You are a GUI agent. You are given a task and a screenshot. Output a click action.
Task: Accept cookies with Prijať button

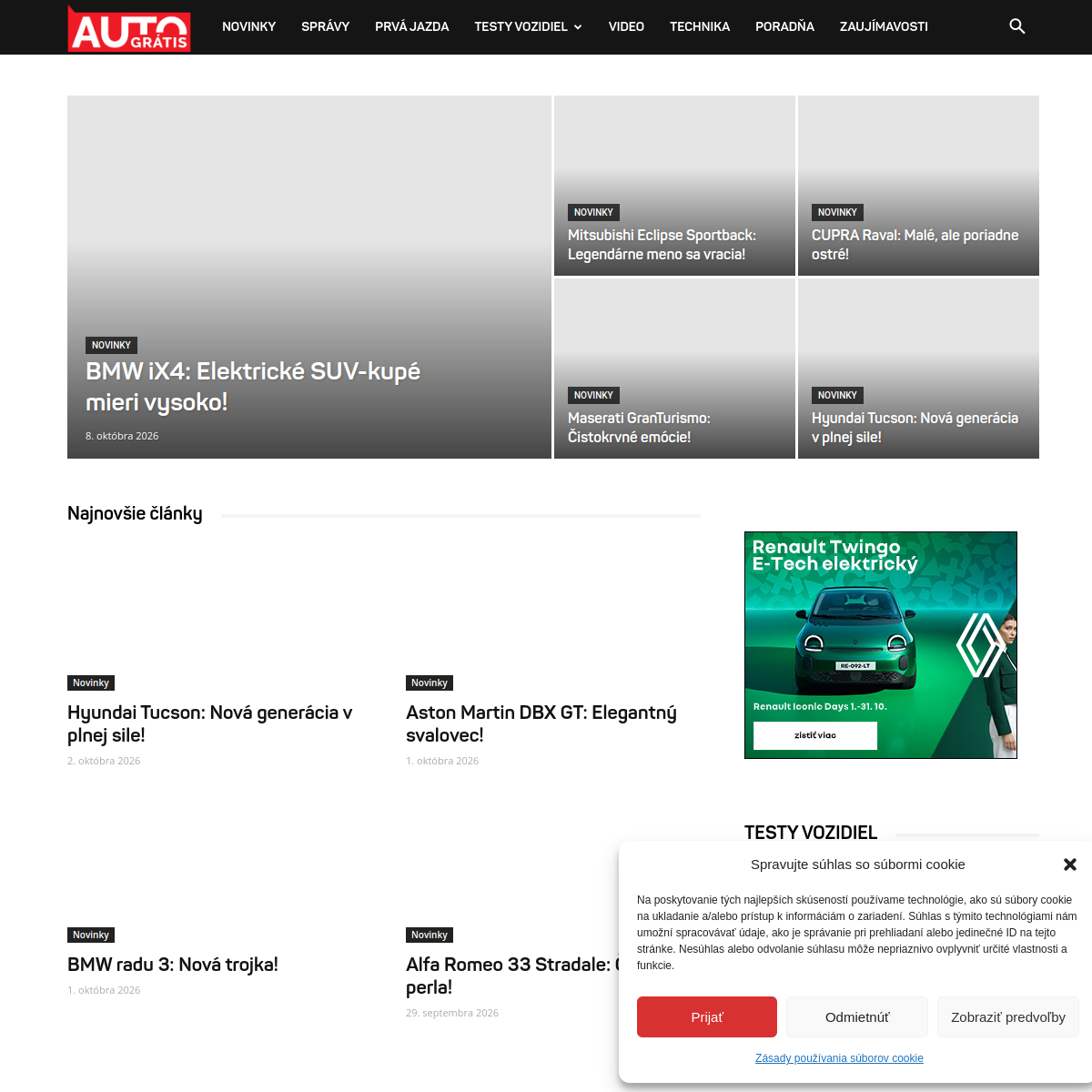(x=707, y=1016)
